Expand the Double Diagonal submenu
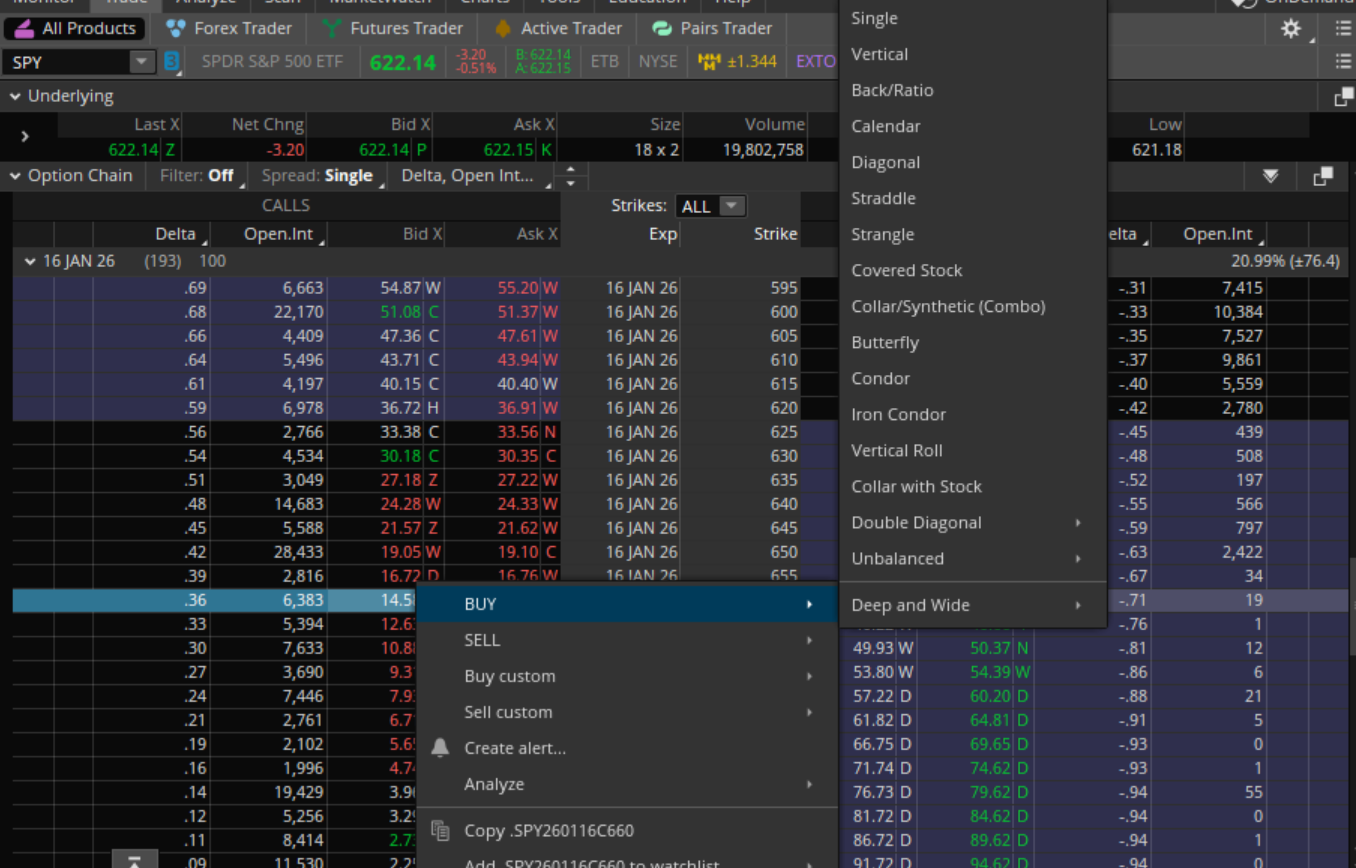Viewport: 1356px width, 868px height. 972,522
